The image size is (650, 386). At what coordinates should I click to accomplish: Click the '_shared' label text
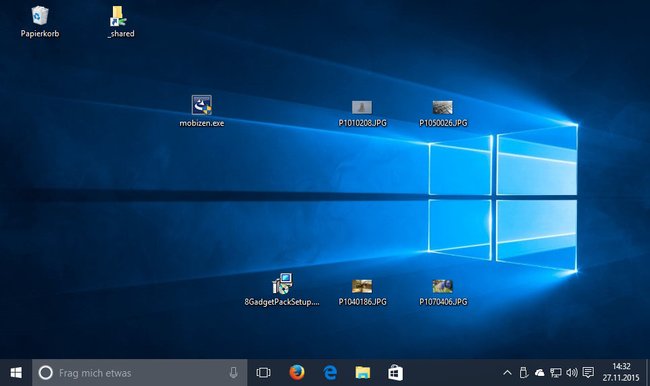point(121,34)
